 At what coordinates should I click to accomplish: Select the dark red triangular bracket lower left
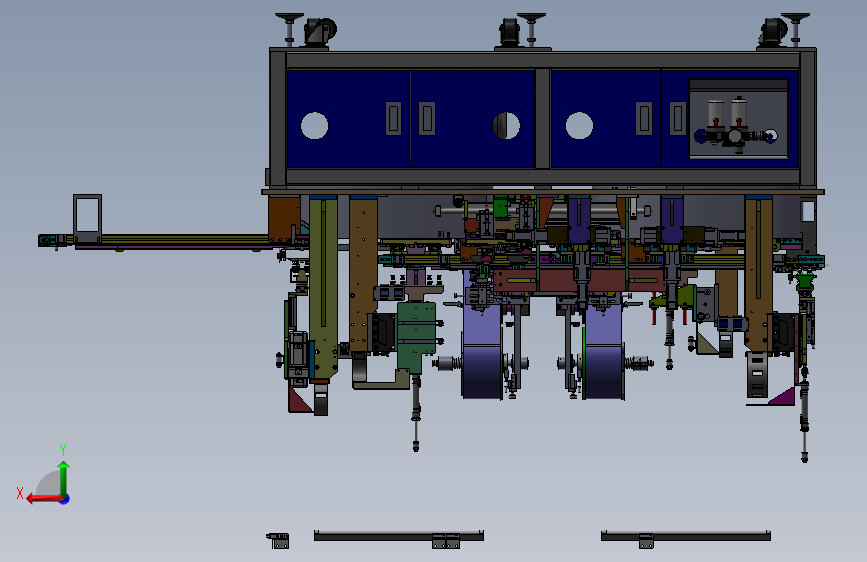click(x=299, y=399)
